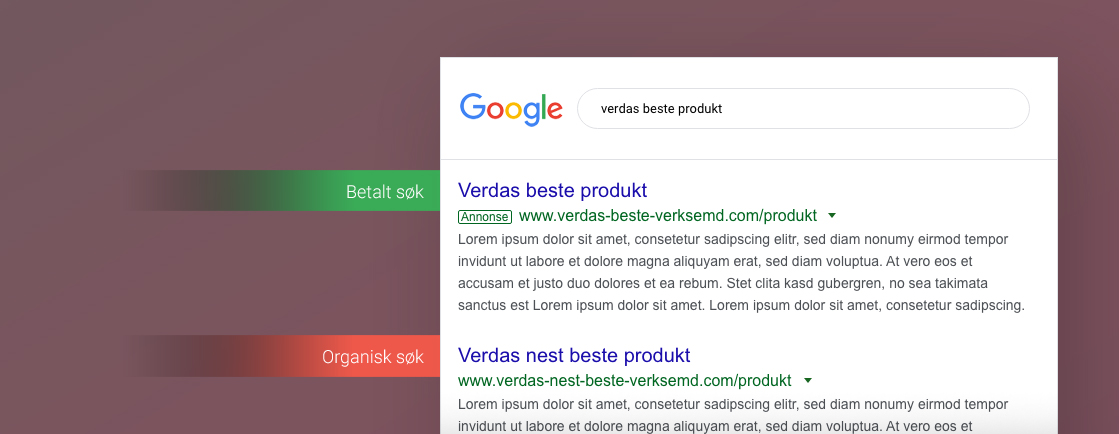Open the Verdas beste produkt ad title

click(552, 190)
